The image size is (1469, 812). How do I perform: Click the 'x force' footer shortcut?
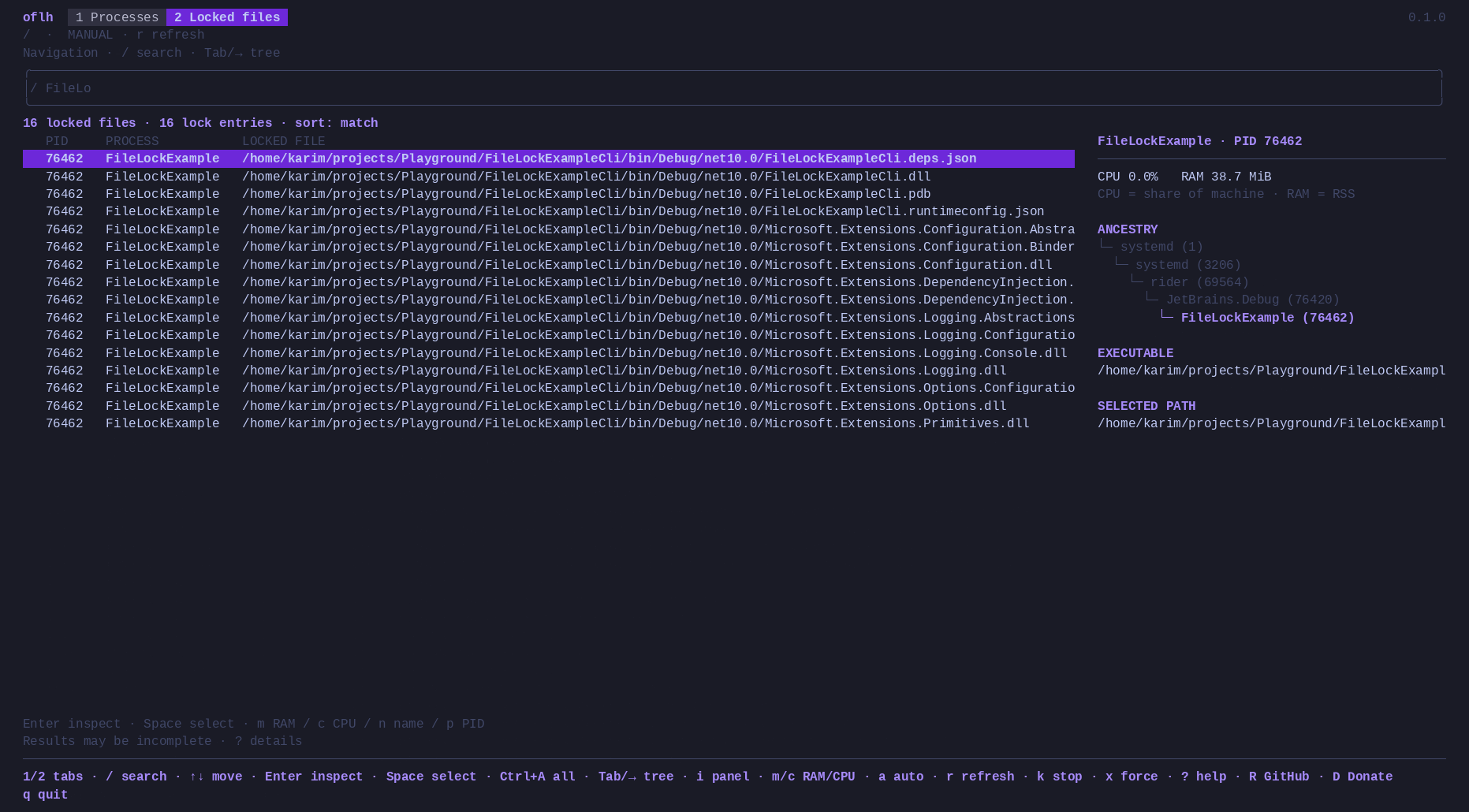point(1132,777)
